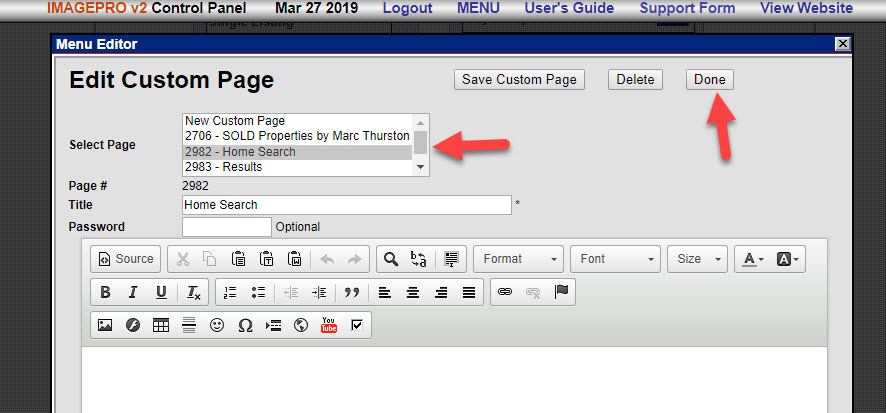Align text right

[x=441, y=292]
